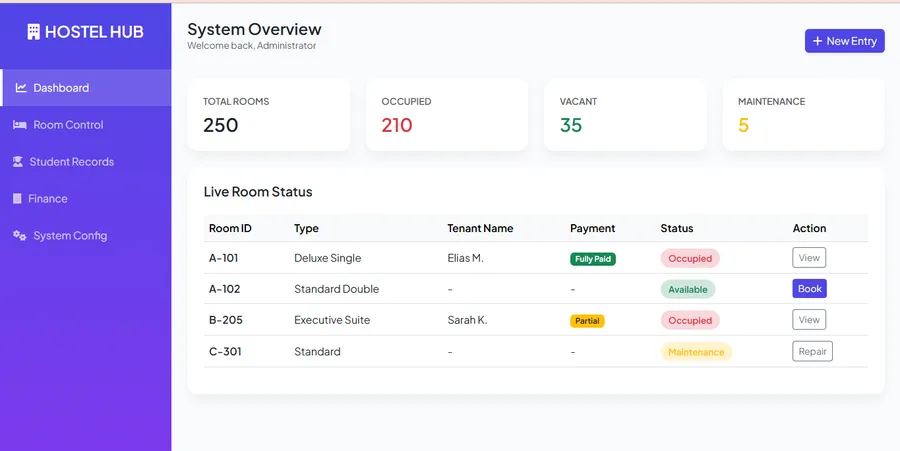Click the Room Control bed icon
Viewport: 900px width, 451px height.
20,125
